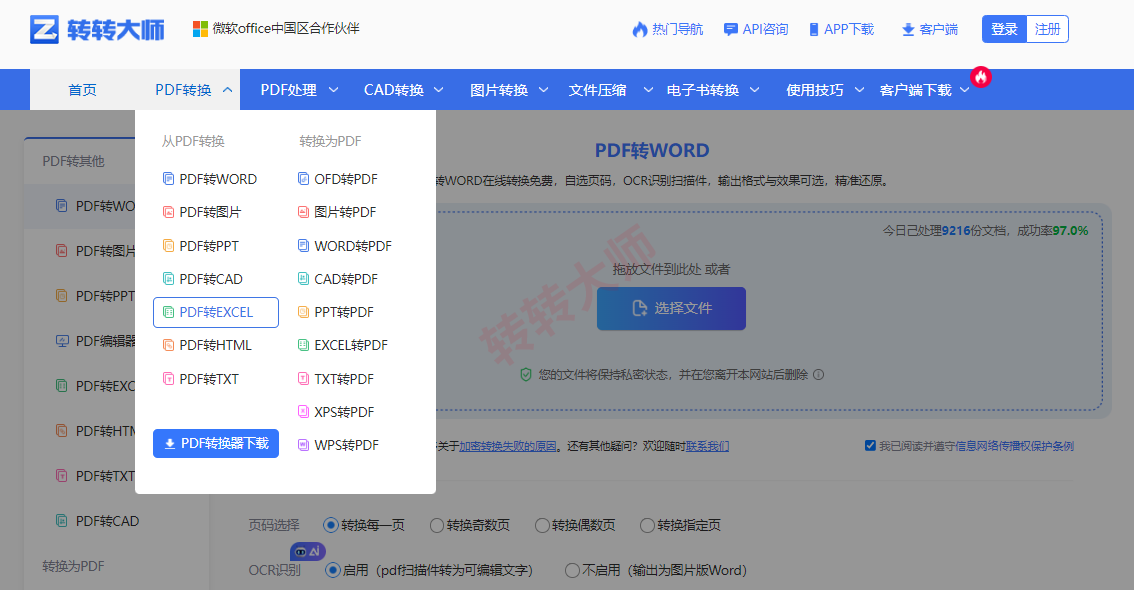Click the chat icon beside API咨询
The image size is (1134, 590).
click(731, 30)
